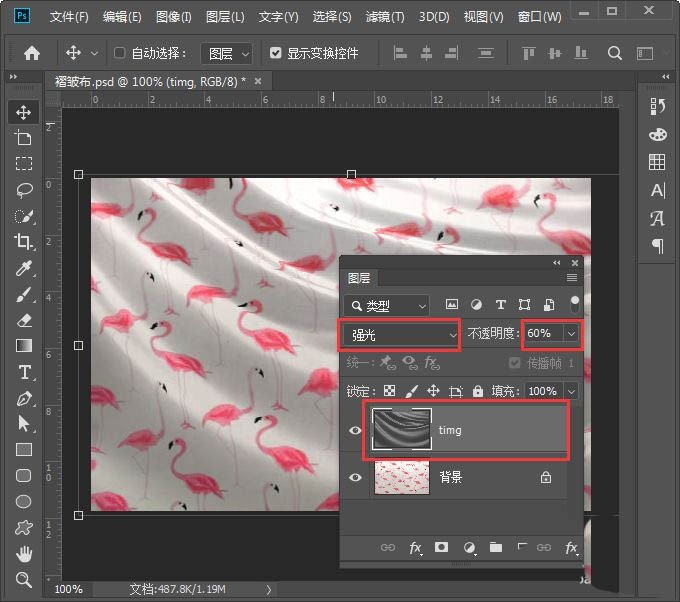Select the Path Selection tool
Screen dimensions: 680x602
(23, 423)
